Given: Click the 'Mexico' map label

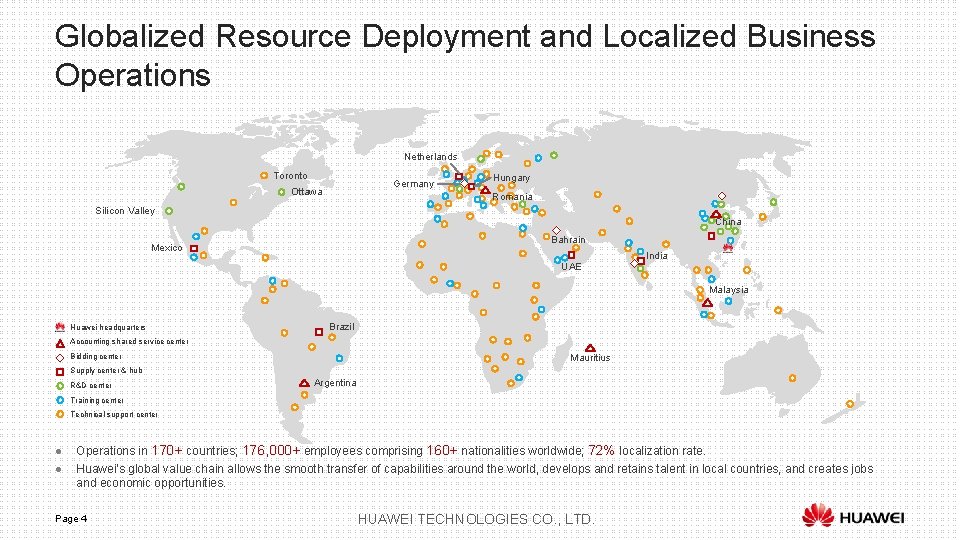Looking at the screenshot, I should coord(167,248).
